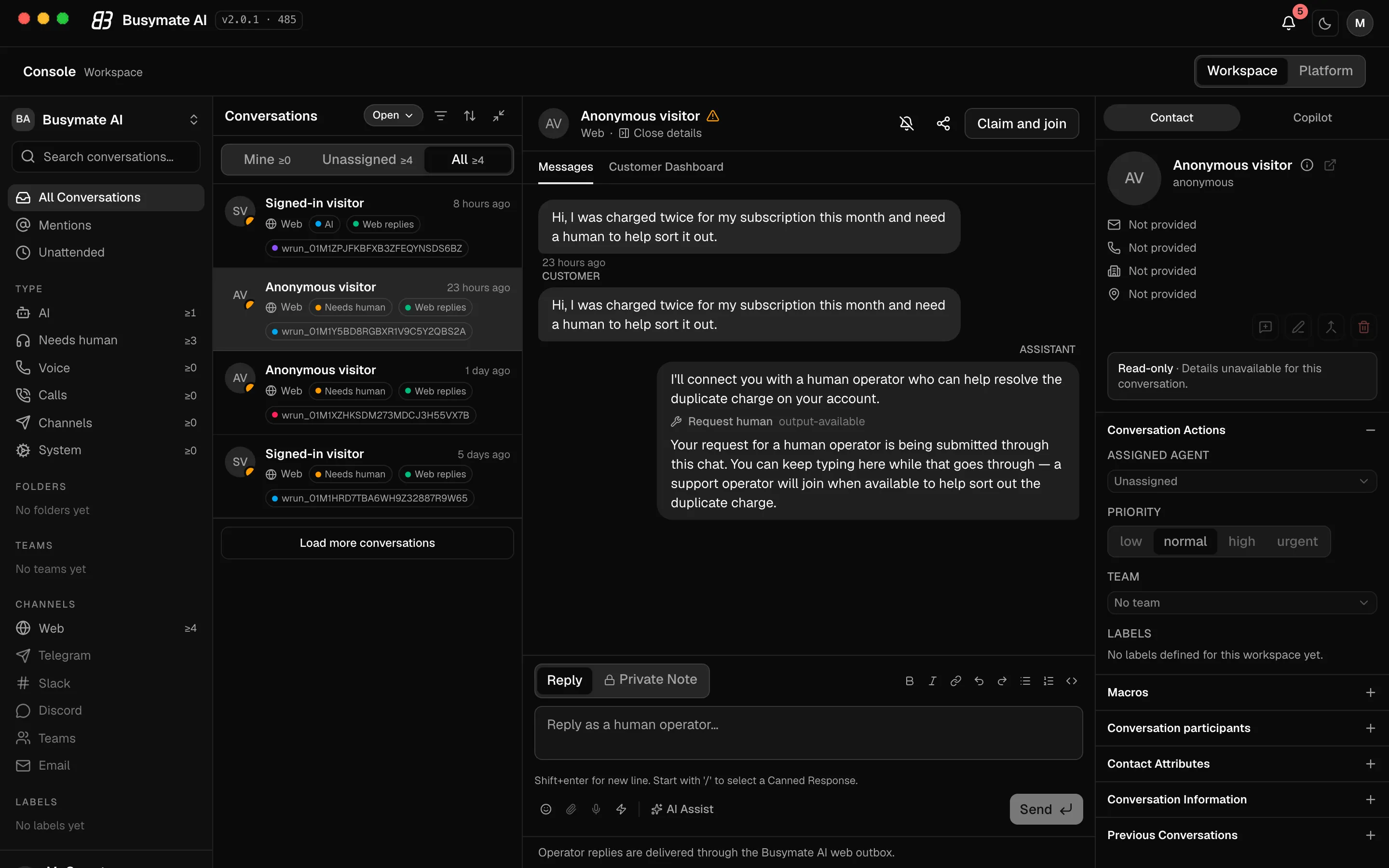Click the share conversation icon

point(943,123)
